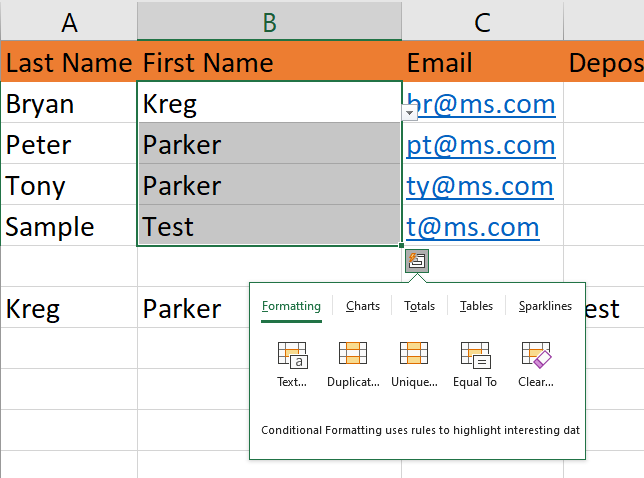Switch to the Charts tab
Image resolution: width=644 pixels, height=478 pixels.
363,306
